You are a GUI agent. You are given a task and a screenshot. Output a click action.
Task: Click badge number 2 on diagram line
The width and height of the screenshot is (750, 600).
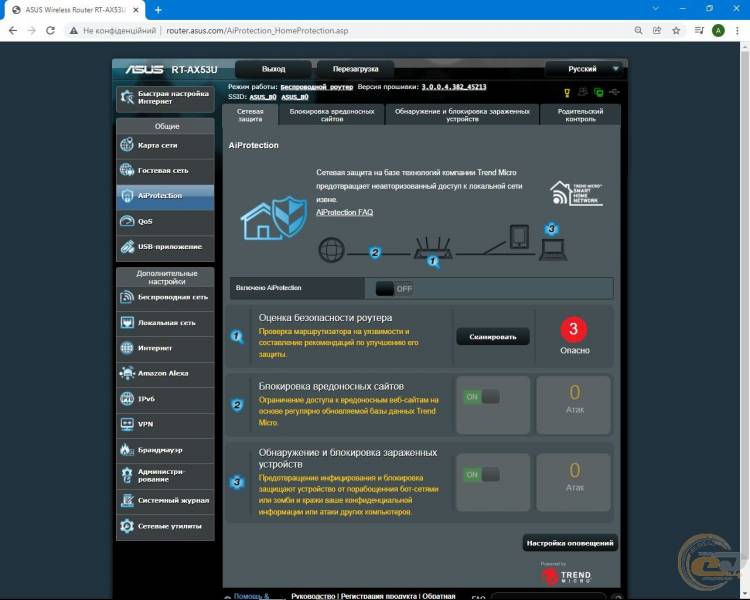click(x=375, y=252)
